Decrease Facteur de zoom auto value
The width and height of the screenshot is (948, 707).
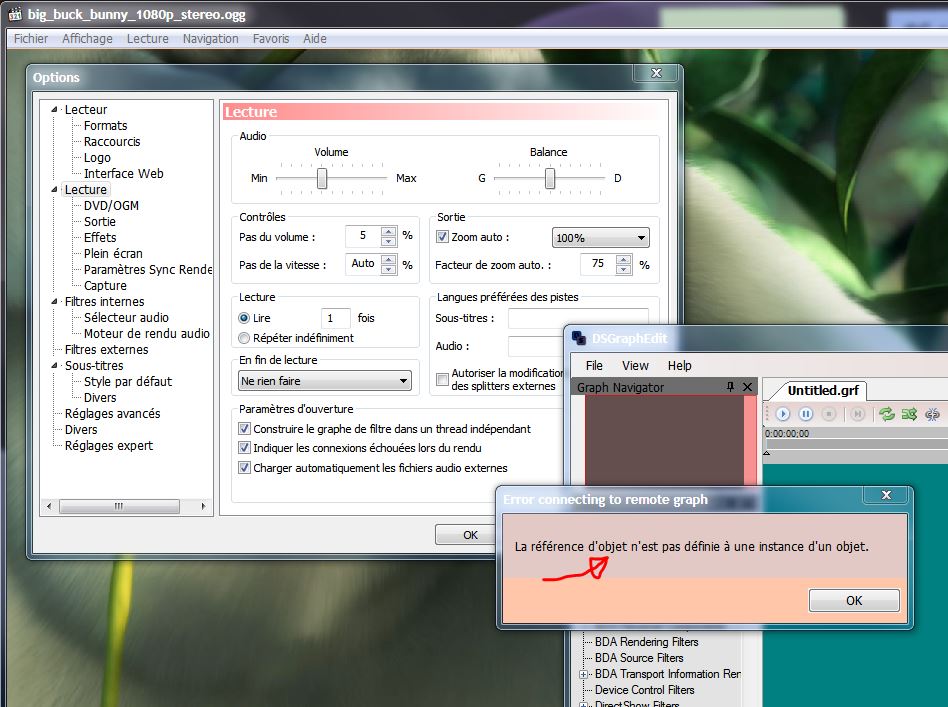point(623,270)
